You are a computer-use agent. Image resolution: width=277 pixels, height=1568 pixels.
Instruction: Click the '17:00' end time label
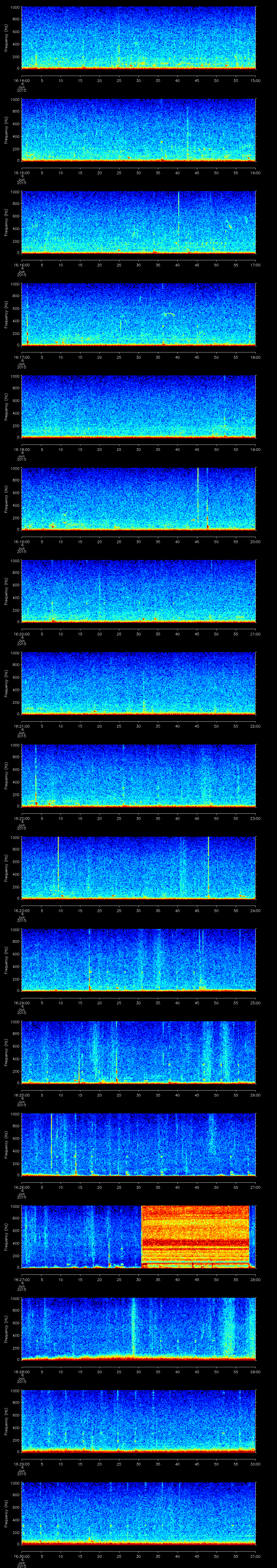(255, 265)
